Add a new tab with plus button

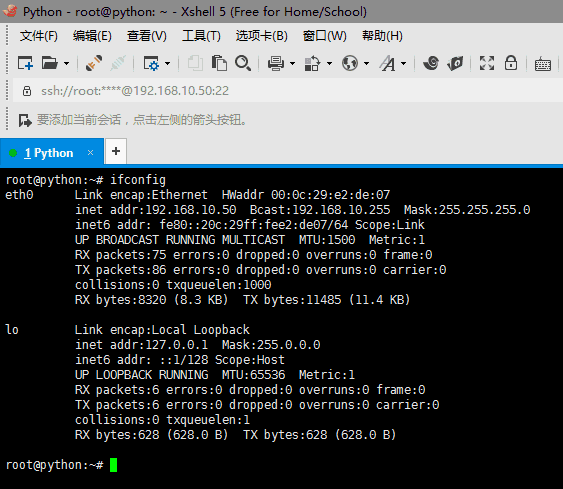tap(116, 151)
